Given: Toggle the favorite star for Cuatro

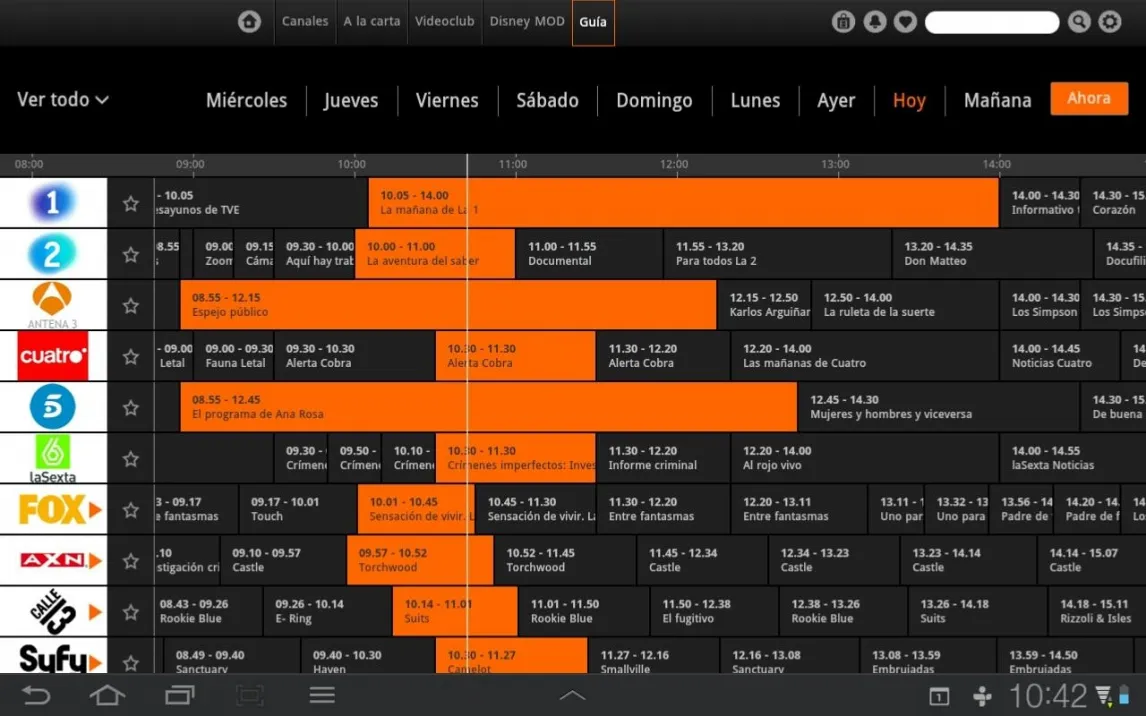Looking at the screenshot, I should tap(131, 357).
